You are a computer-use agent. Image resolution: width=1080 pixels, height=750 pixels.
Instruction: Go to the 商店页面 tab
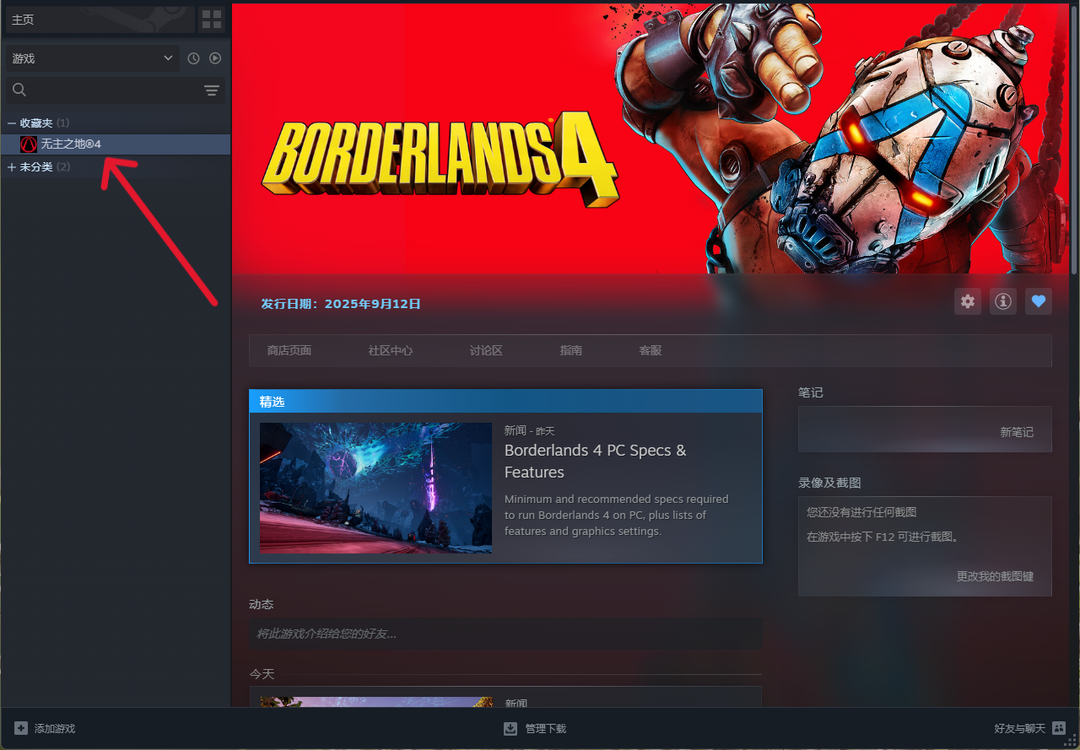coord(289,351)
